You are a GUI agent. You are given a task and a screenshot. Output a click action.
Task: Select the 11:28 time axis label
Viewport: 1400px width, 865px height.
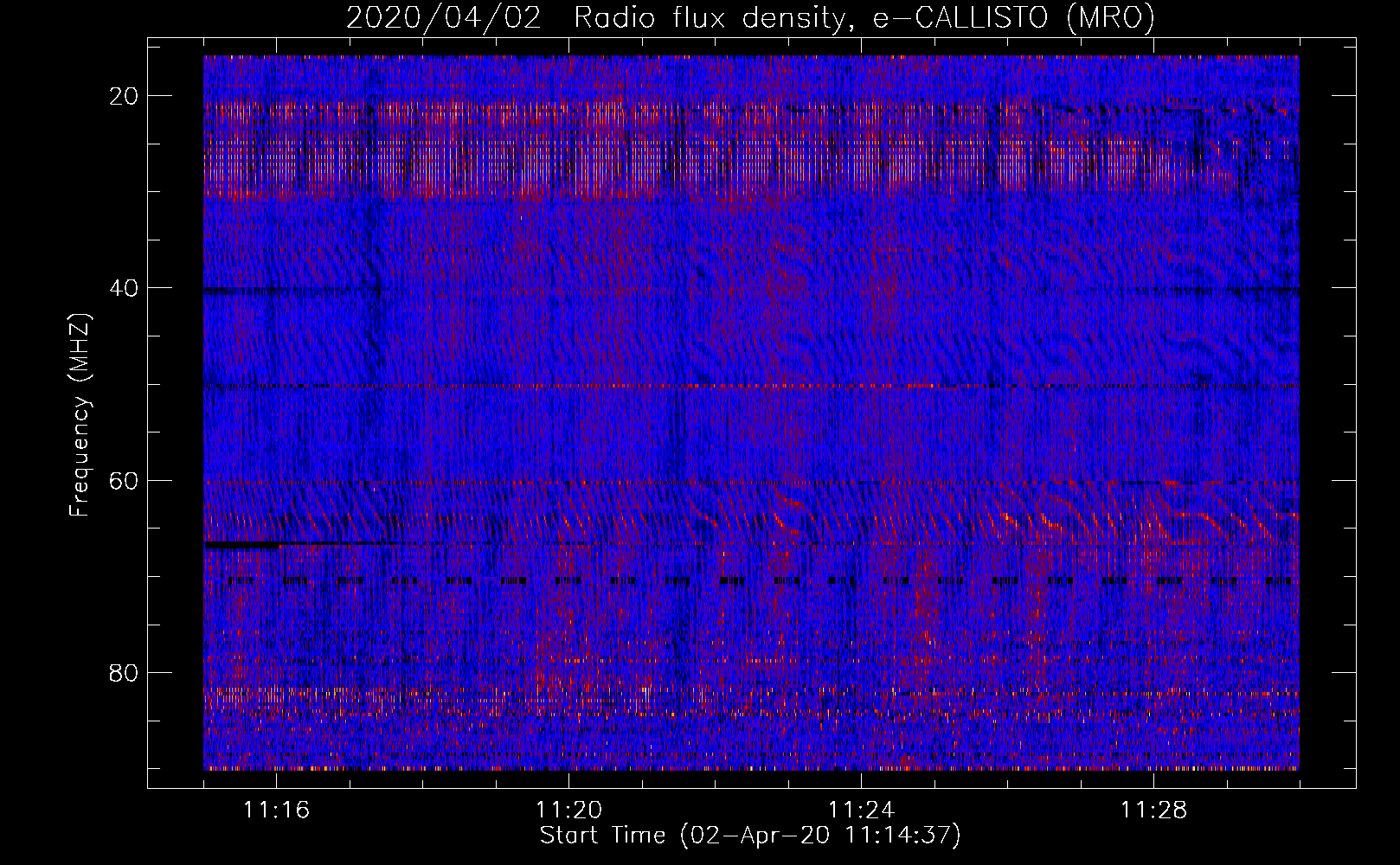pyautogui.click(x=1153, y=811)
